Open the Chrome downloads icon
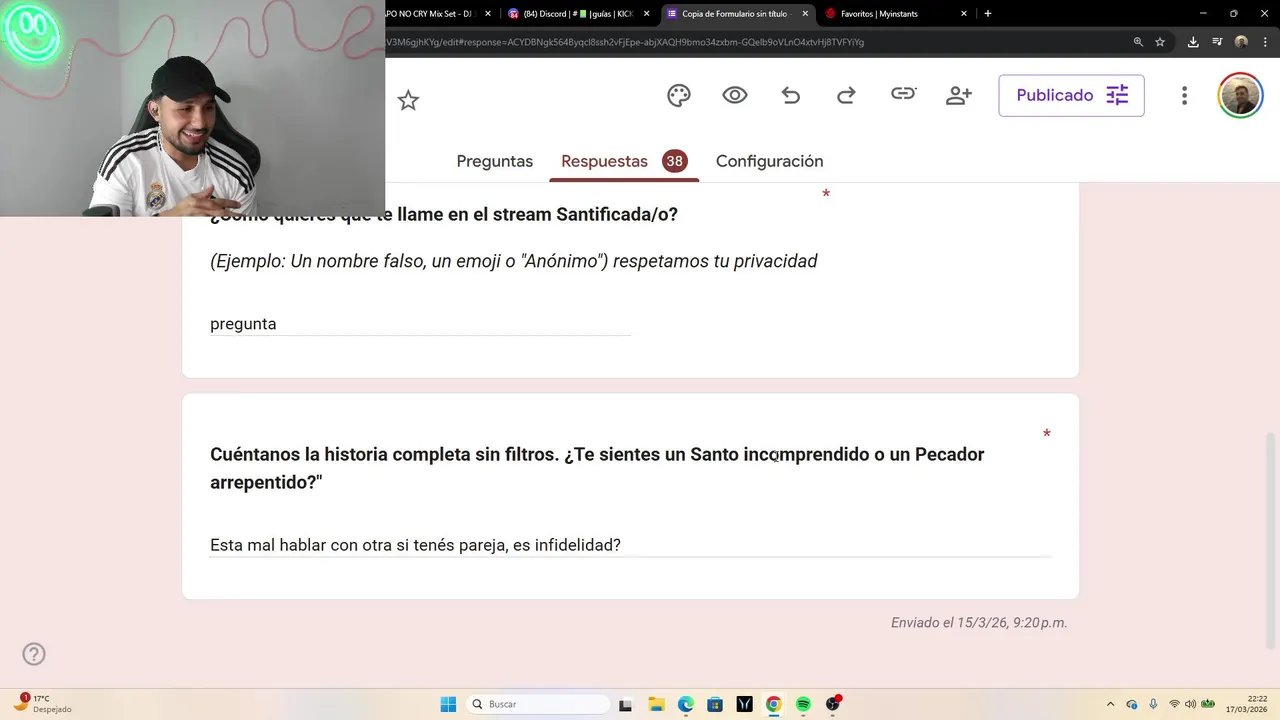Screen dimensions: 1280x720 pyautogui.click(x=1193, y=42)
